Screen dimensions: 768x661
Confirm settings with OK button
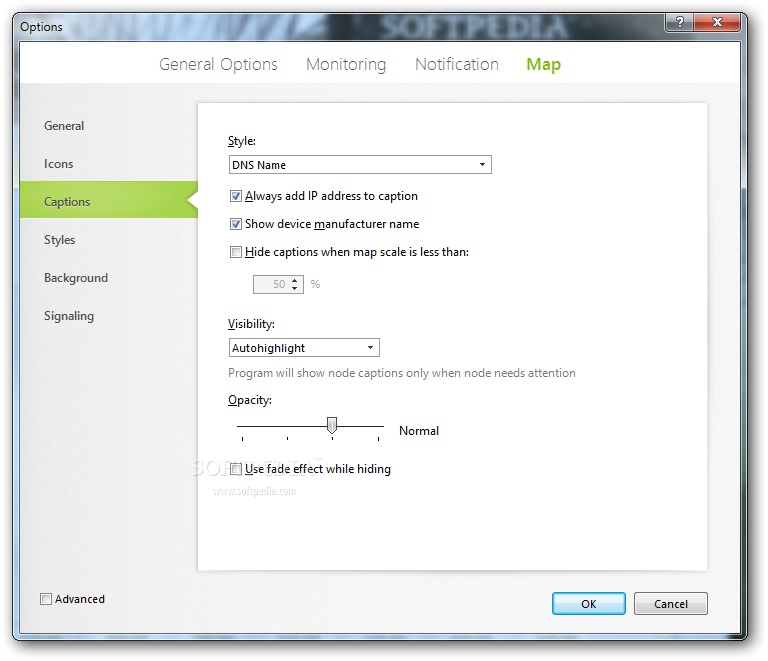click(x=589, y=604)
